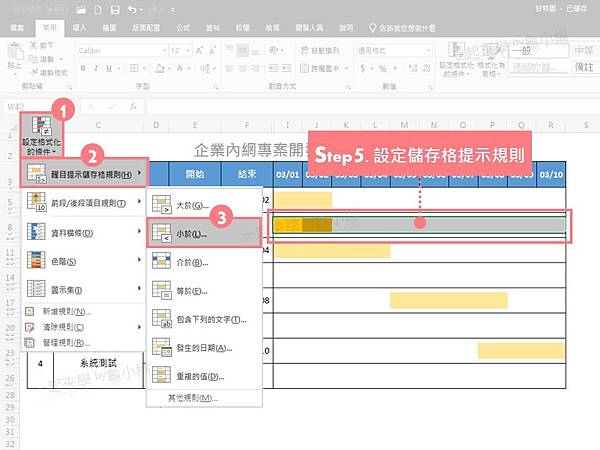Select 重複的值(D)... option
The image size is (600, 450).
click(x=204, y=376)
